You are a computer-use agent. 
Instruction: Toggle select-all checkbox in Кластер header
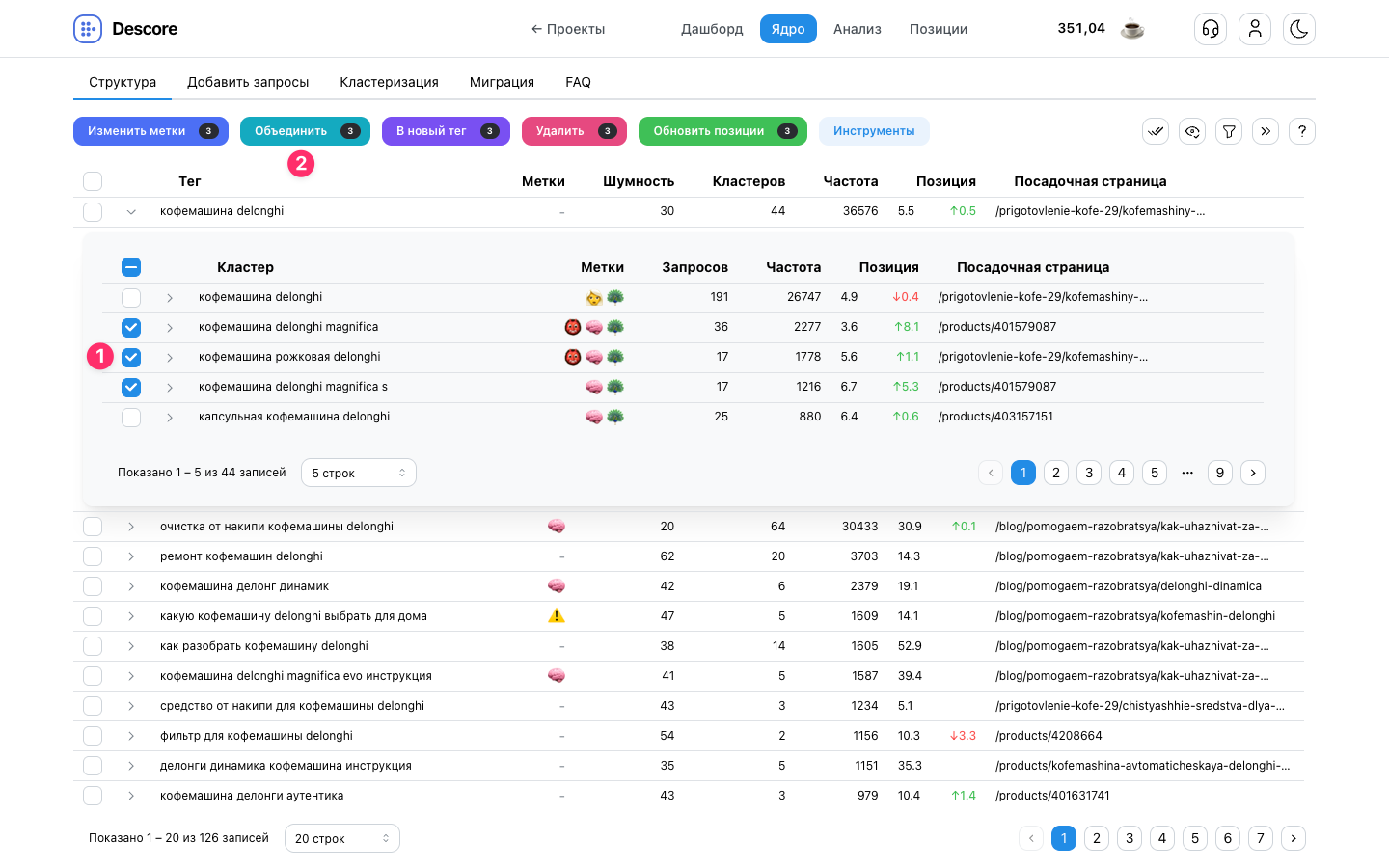(x=131, y=267)
